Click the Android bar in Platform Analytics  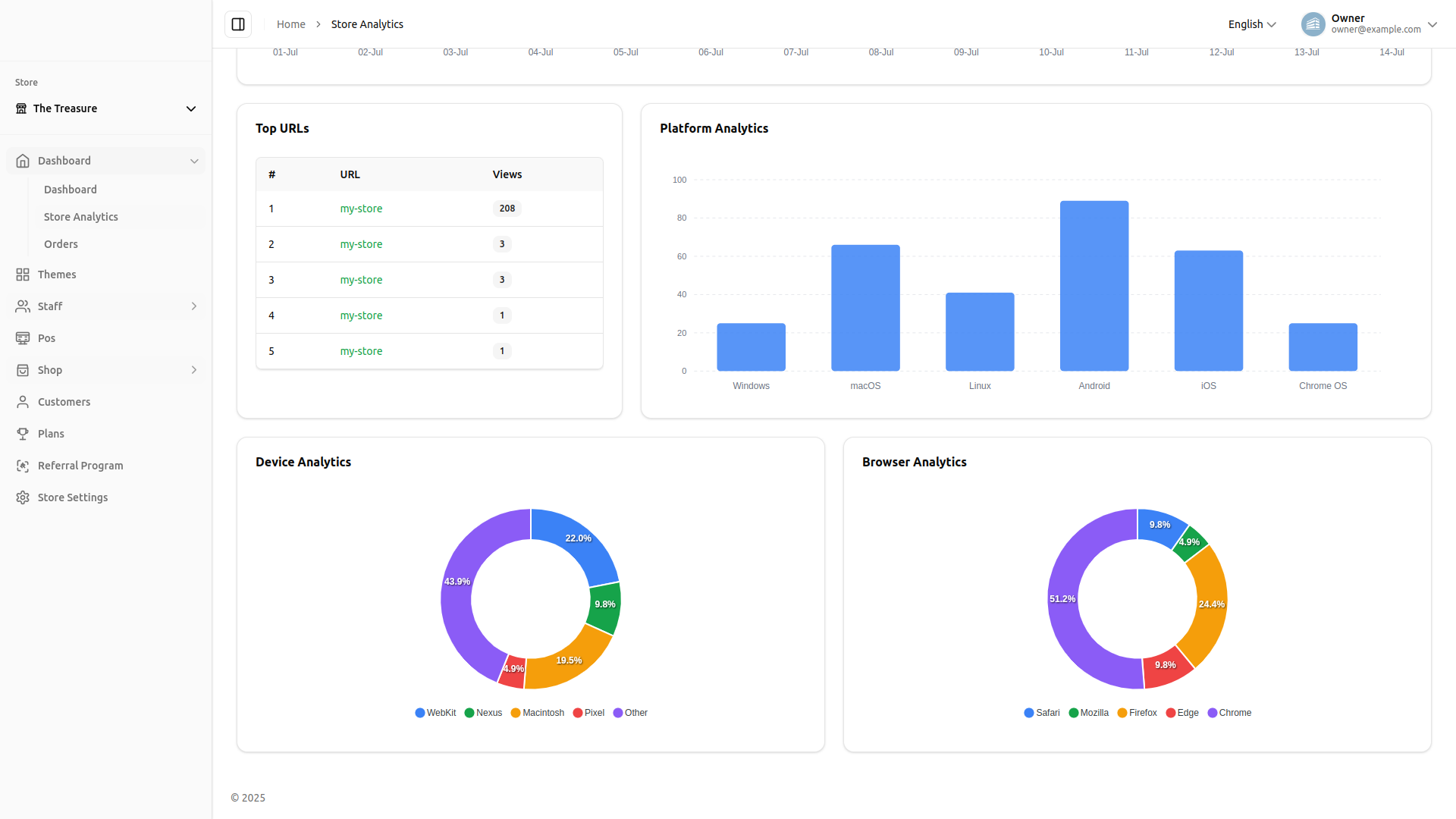pos(1094,286)
